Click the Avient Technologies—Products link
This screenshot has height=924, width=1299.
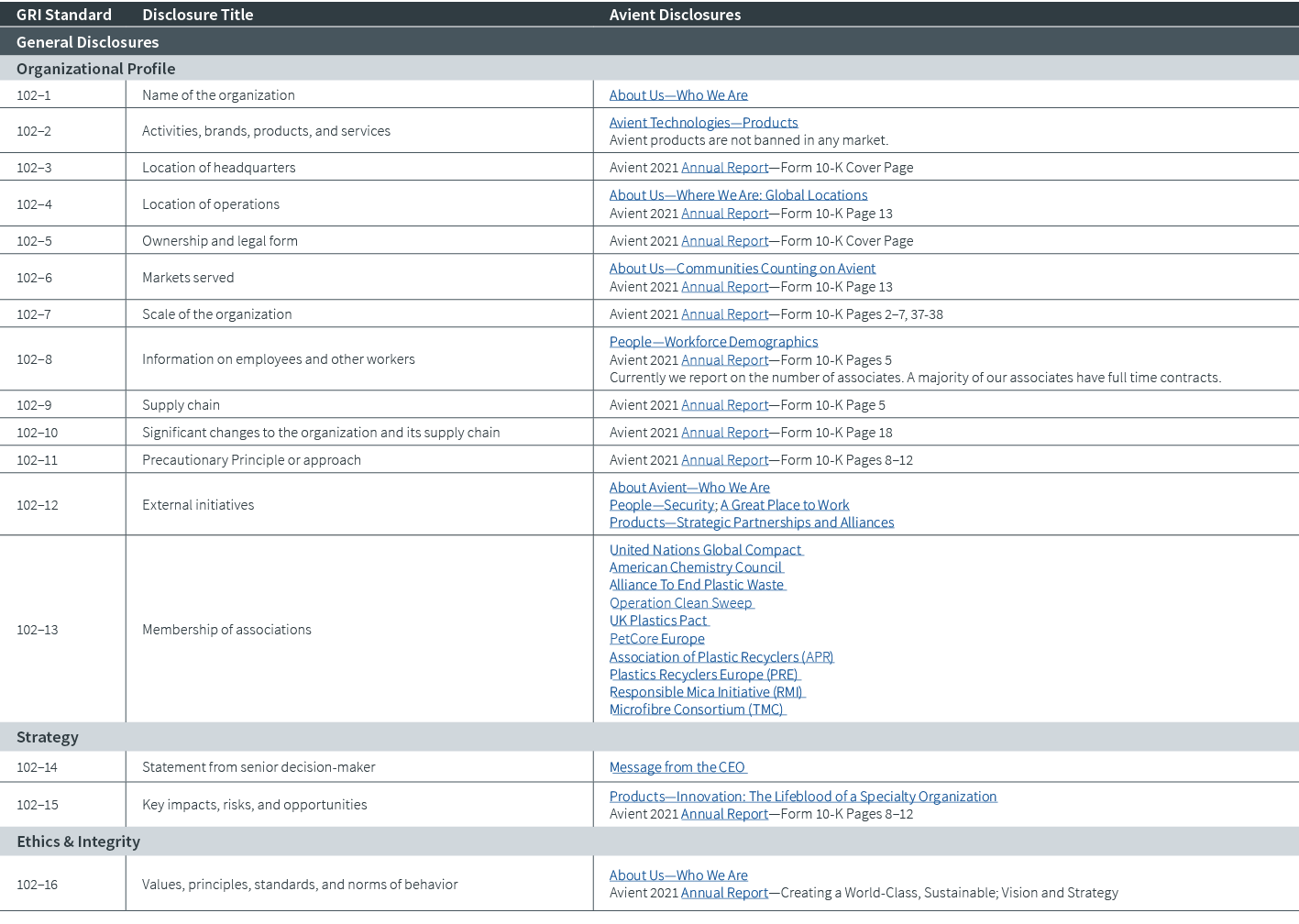[x=703, y=122]
